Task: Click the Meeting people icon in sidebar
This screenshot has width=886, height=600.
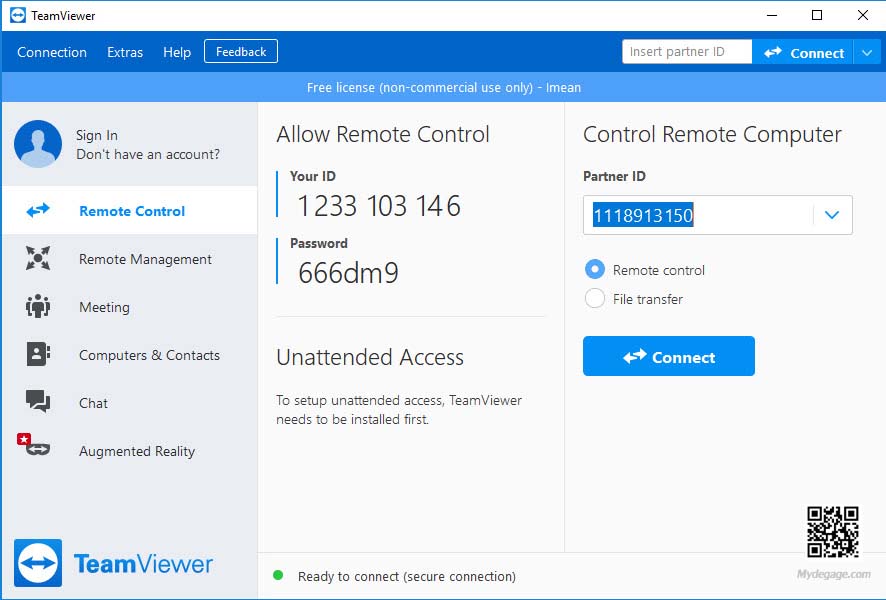Action: coord(38,306)
